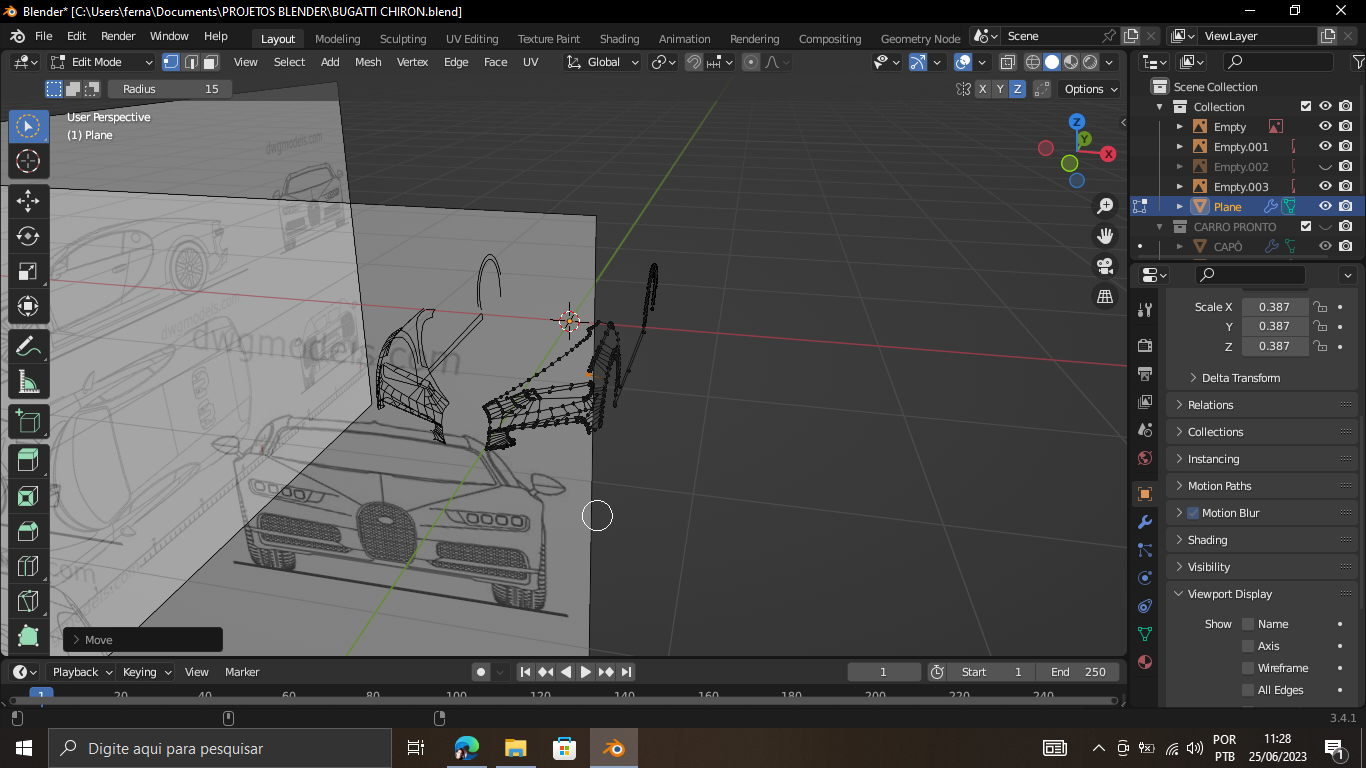Click the Radius slider field
Image resolution: width=1366 pixels, height=768 pixels.
coord(170,89)
